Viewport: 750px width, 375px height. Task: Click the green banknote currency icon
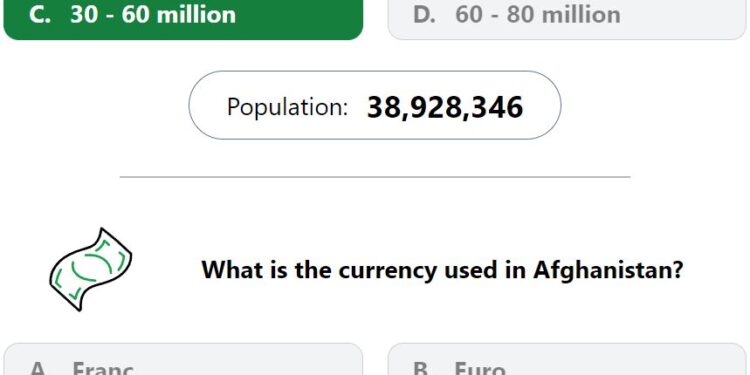click(90, 269)
